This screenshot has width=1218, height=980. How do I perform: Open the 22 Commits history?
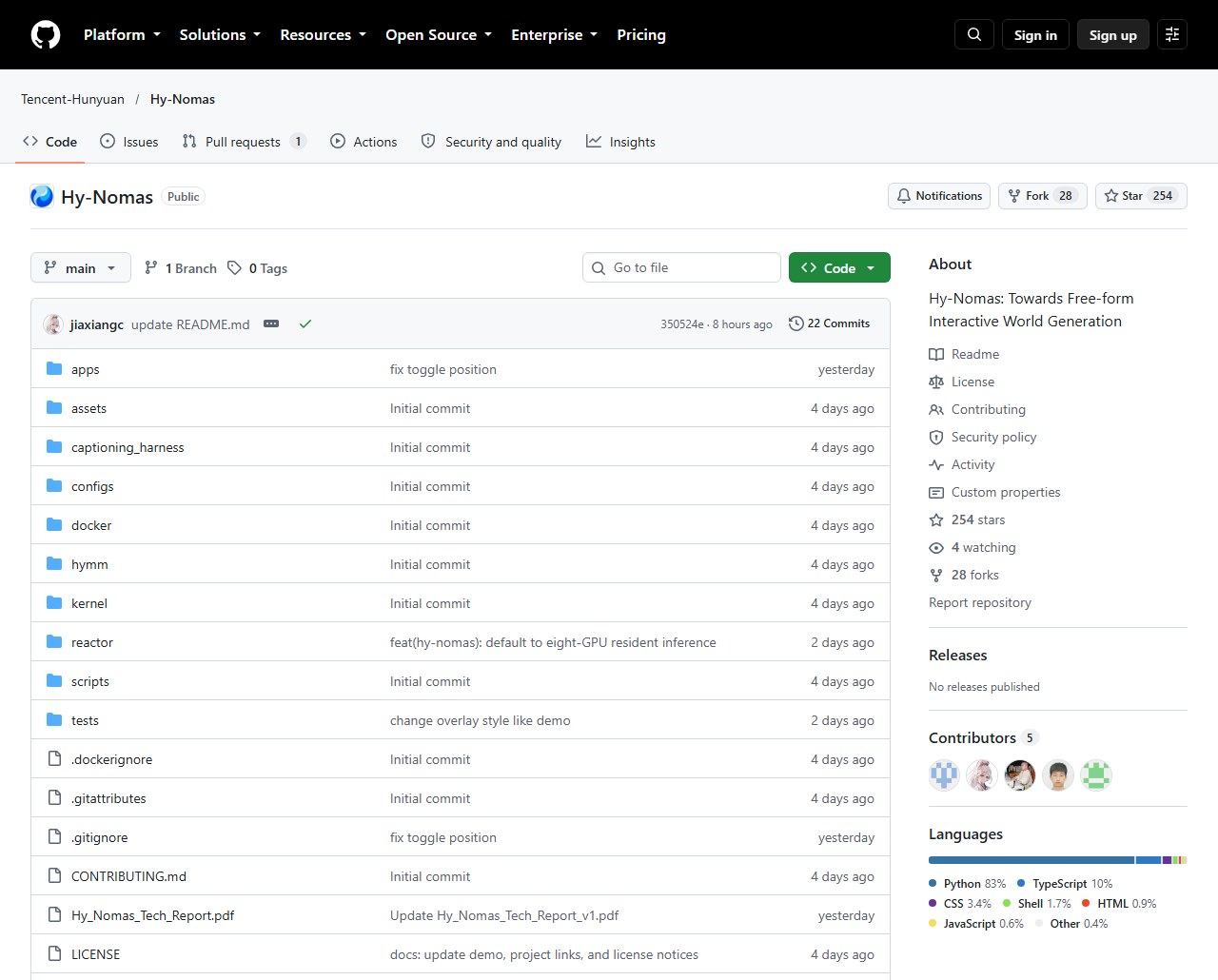pos(830,323)
